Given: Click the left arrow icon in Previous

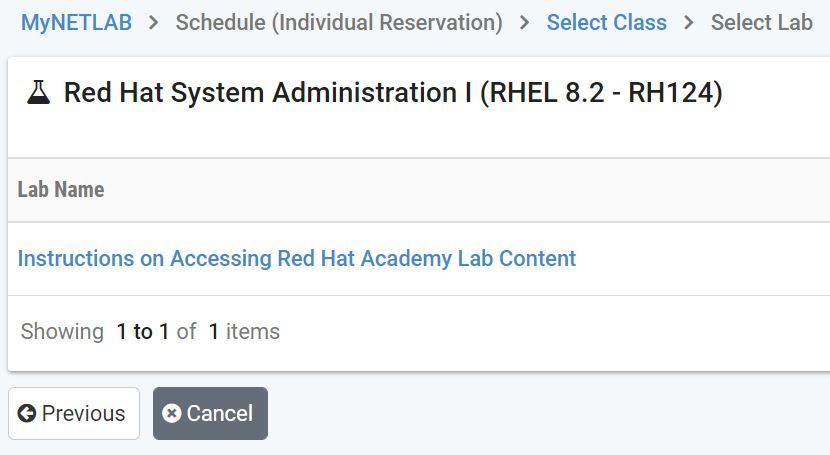Looking at the screenshot, I should coord(27,413).
